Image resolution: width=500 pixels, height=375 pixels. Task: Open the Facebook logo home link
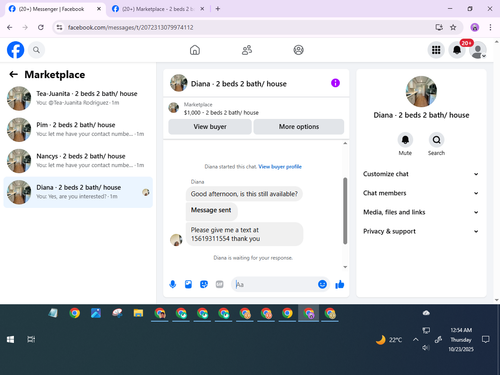[15, 50]
